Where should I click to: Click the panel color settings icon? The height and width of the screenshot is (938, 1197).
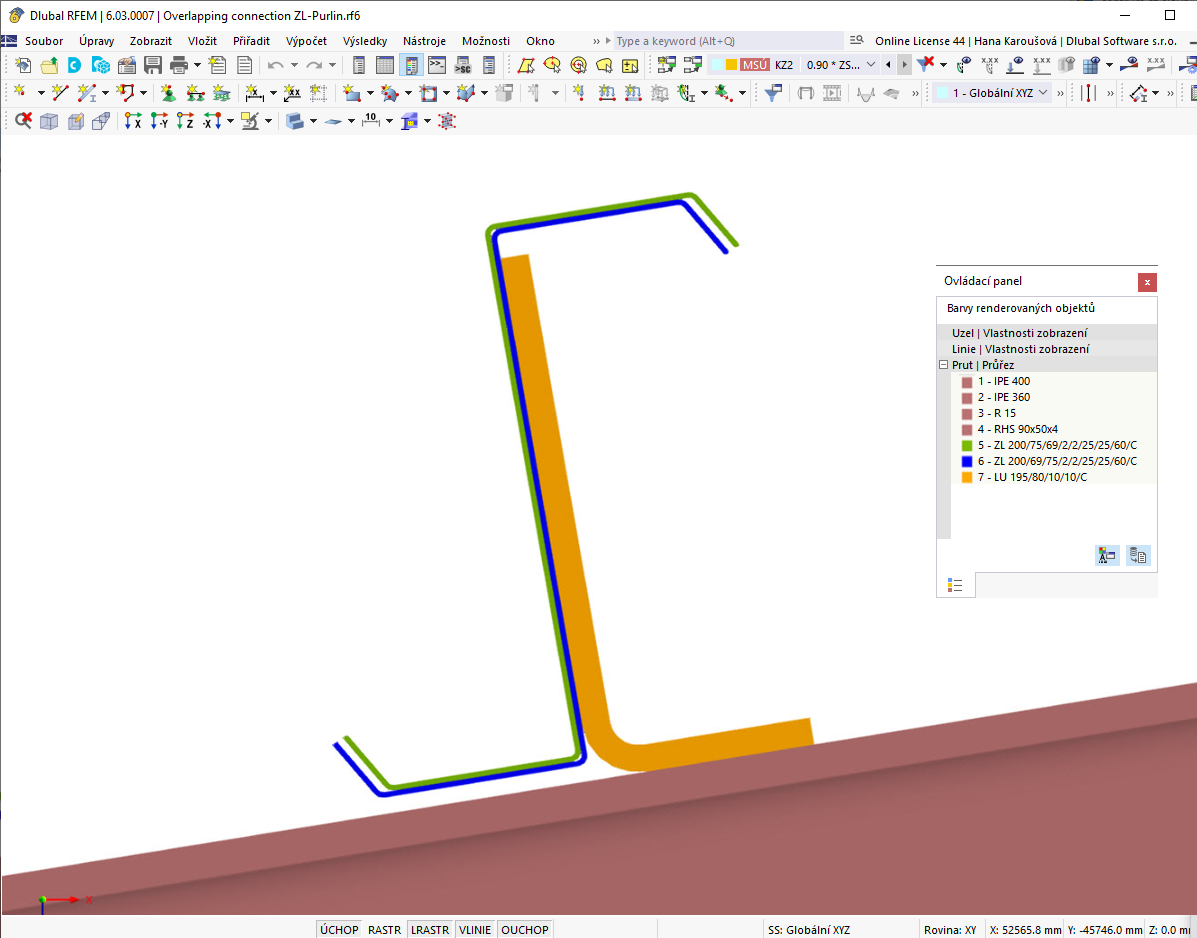coord(1107,556)
